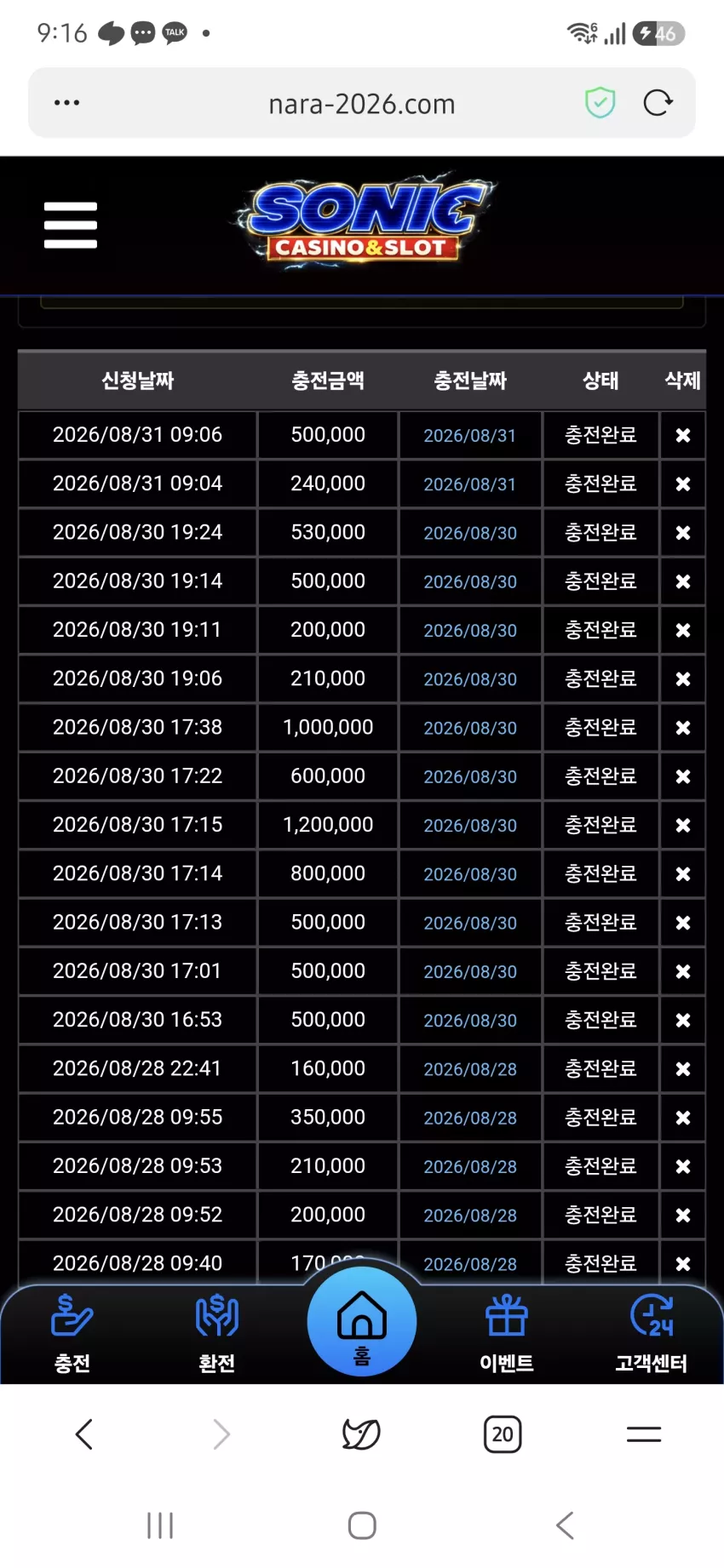This screenshot has height=1568, width=724.
Task: Remove the 2026/08/28 22:41 record
Action: (683, 1069)
